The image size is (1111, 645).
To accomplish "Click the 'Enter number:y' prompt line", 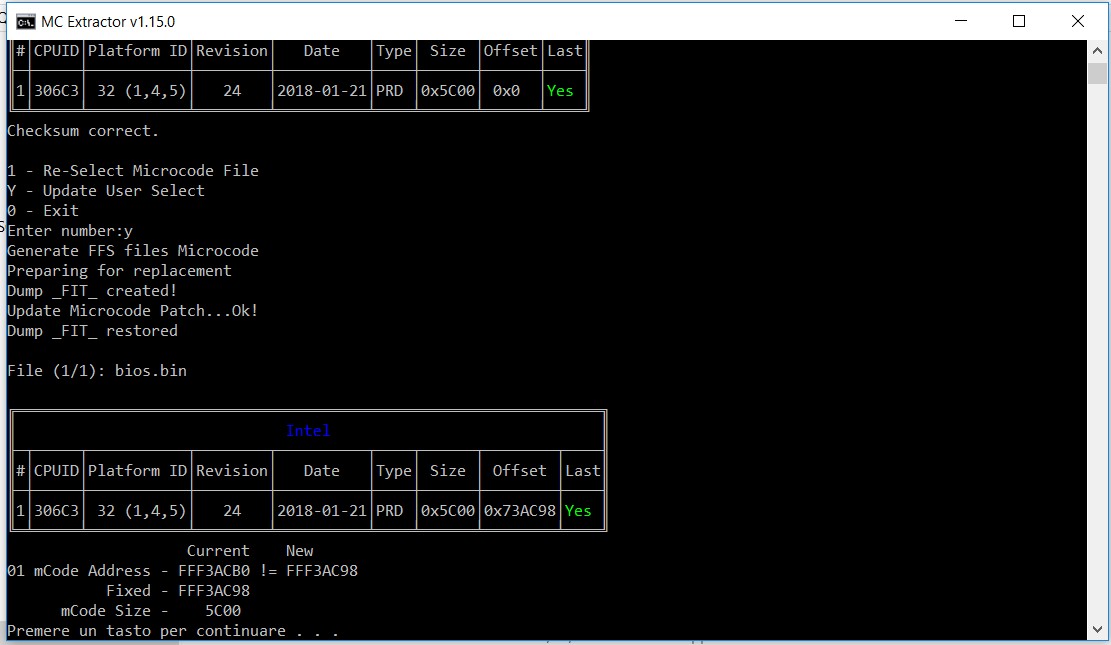I will pos(69,231).
